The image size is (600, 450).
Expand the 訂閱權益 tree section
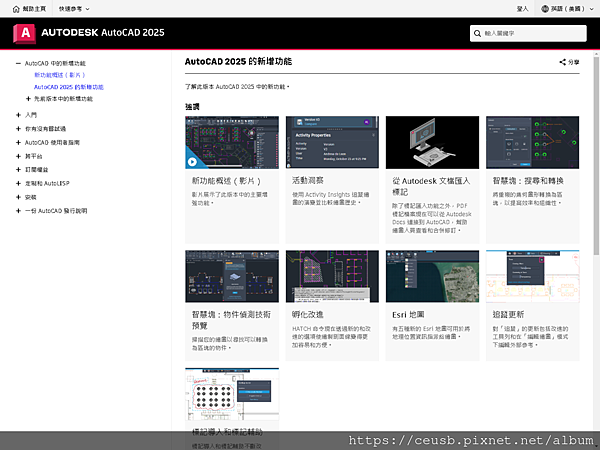pyautogui.click(x=18, y=170)
